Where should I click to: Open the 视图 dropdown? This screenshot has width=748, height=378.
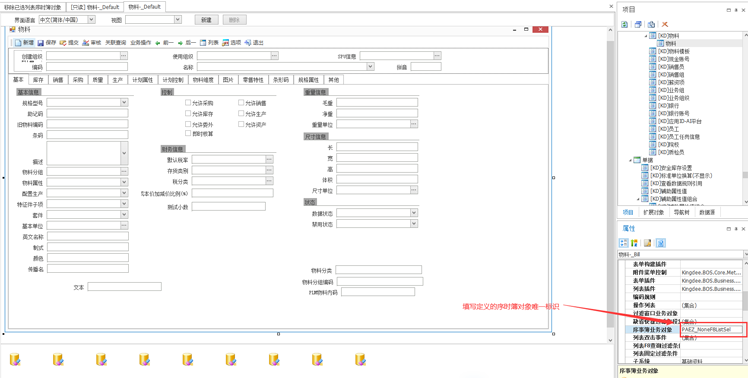177,20
